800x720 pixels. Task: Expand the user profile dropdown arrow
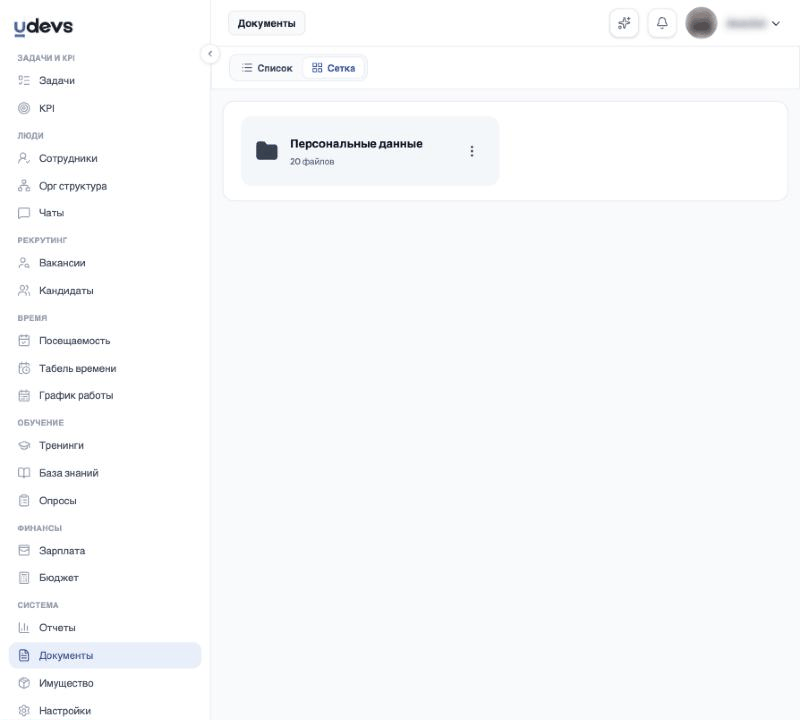(776, 23)
